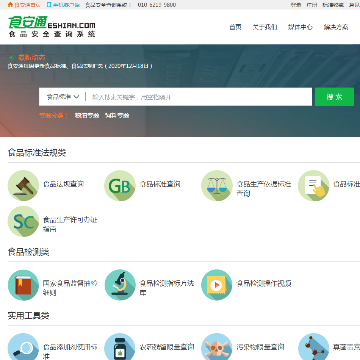Image resolution: width=360 pixels, height=360 pixels.
Task: Click the phone number 010-6210-5800
Action: tap(157, 5)
